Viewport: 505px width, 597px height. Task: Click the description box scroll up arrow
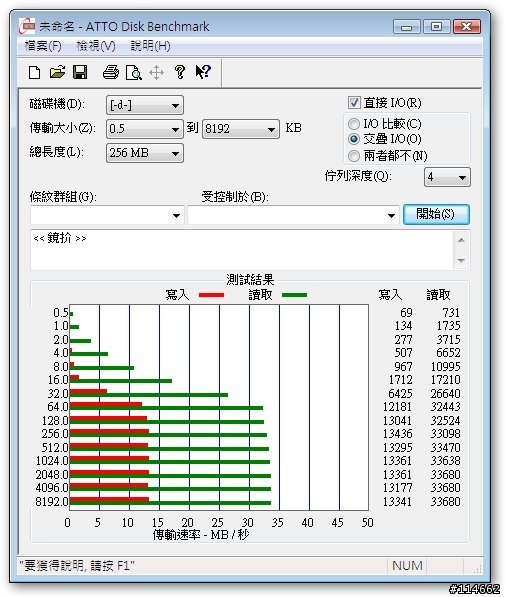[x=461, y=240]
